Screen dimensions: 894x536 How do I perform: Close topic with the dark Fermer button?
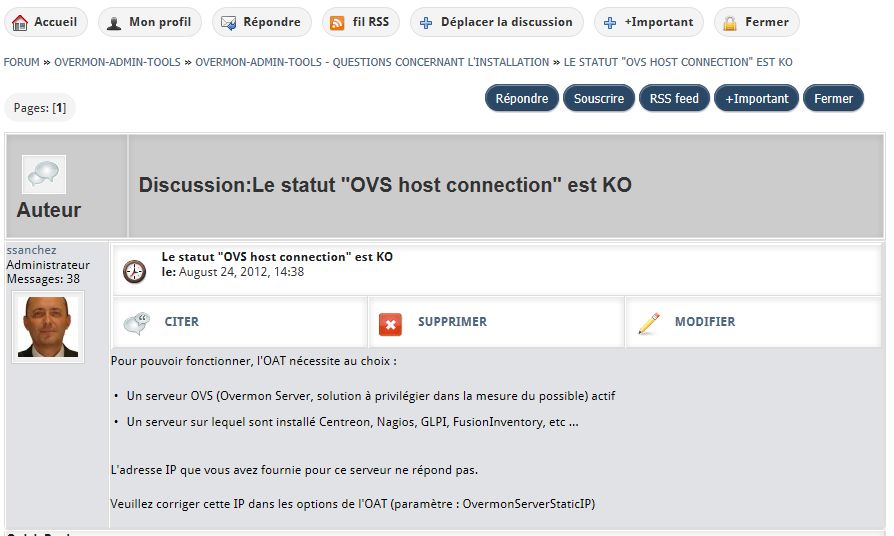pyautogui.click(x=833, y=98)
